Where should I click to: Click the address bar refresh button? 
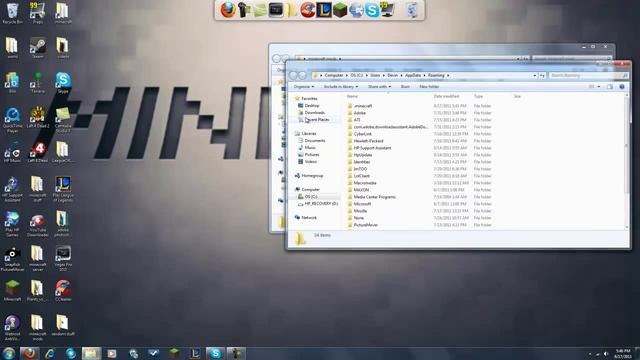[x=542, y=76]
